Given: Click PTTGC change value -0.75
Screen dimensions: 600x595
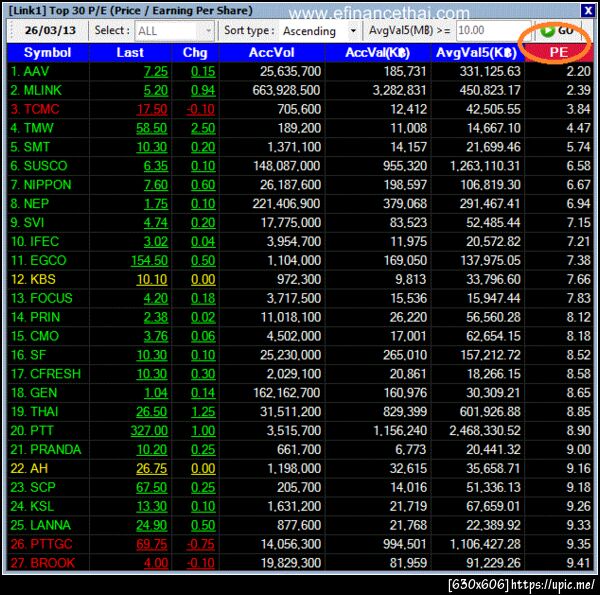Looking at the screenshot, I should tap(201, 544).
